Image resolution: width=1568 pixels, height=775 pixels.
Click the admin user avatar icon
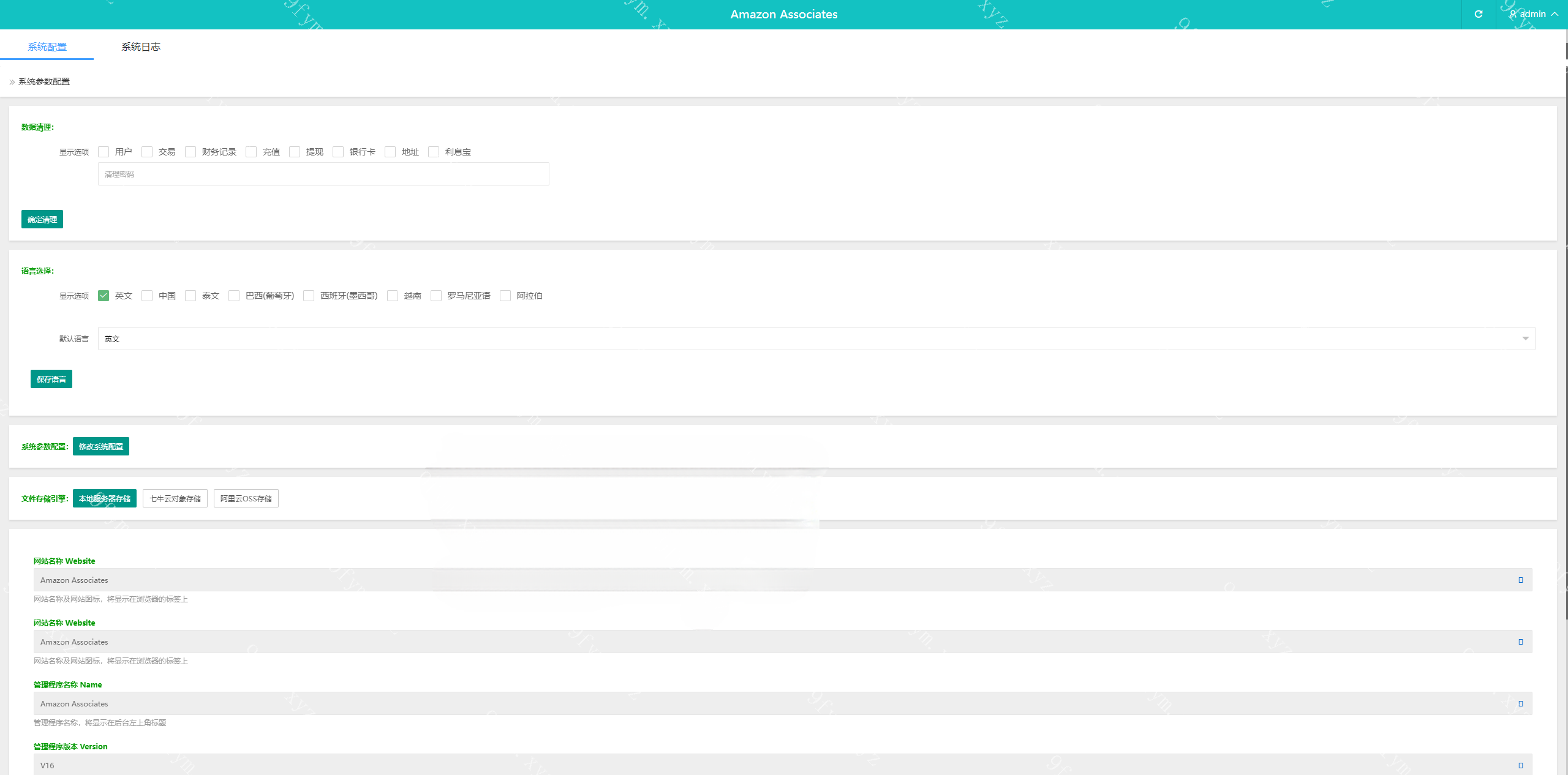(x=1513, y=14)
